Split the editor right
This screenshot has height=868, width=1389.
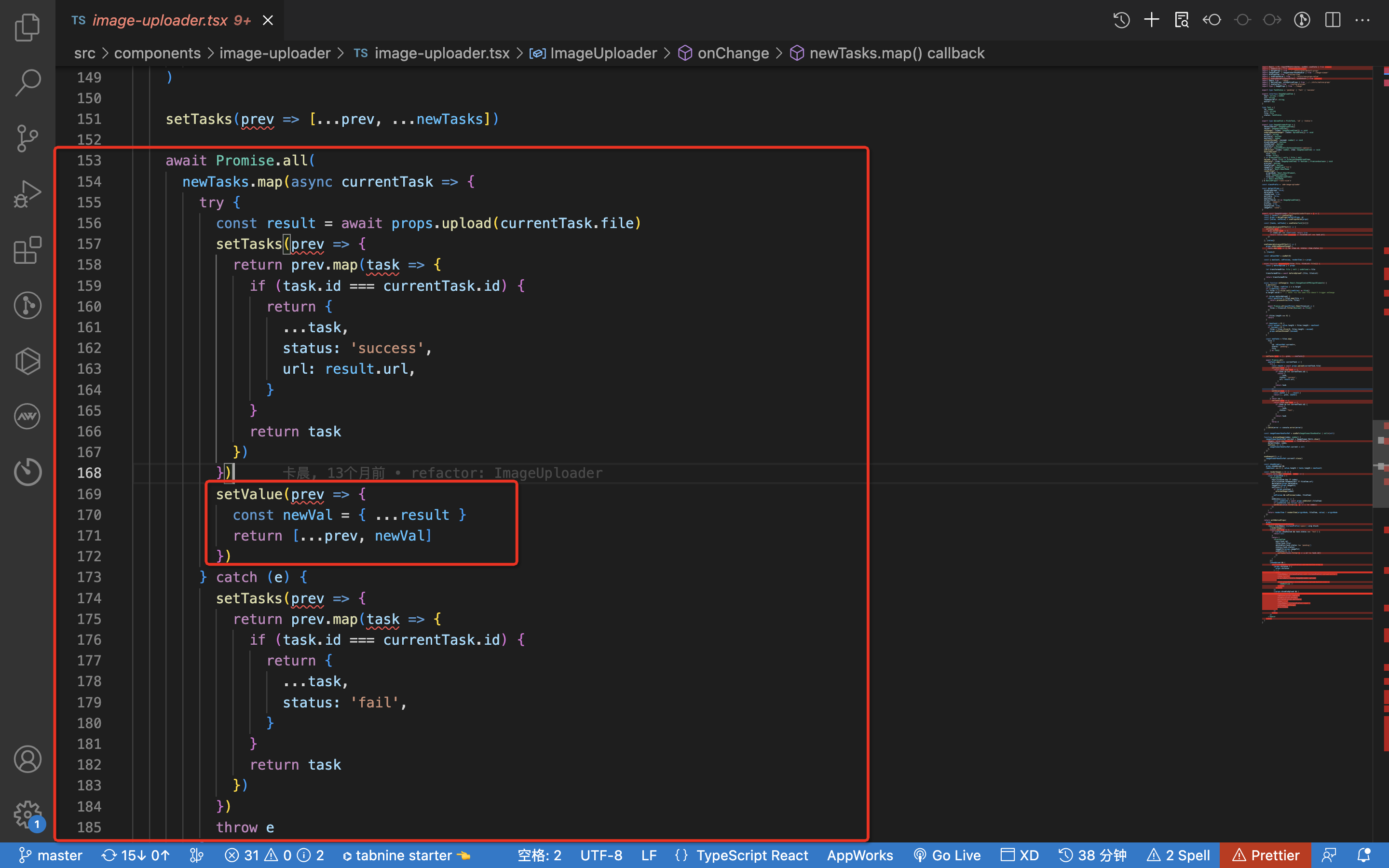(x=1332, y=20)
